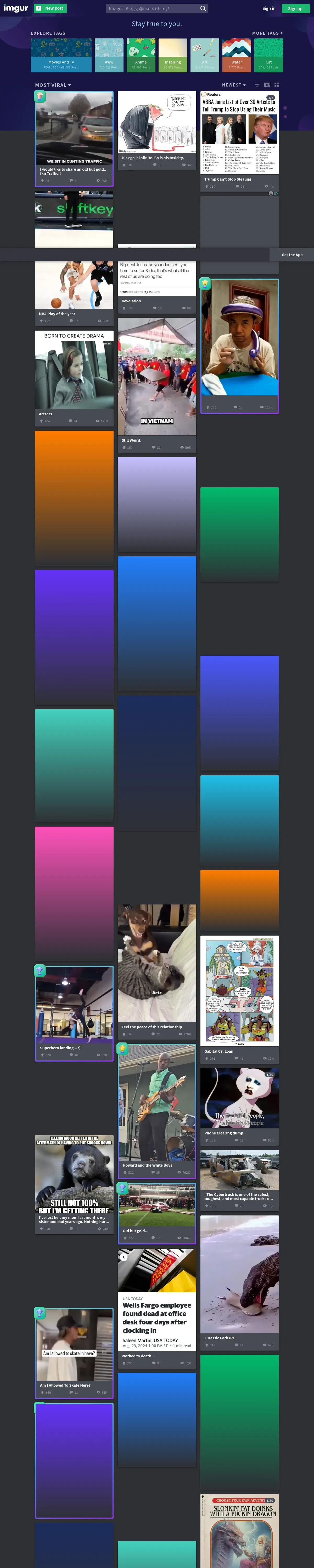The image size is (314, 1568).
Task: Click the search magnifier icon
Action: click(203, 9)
